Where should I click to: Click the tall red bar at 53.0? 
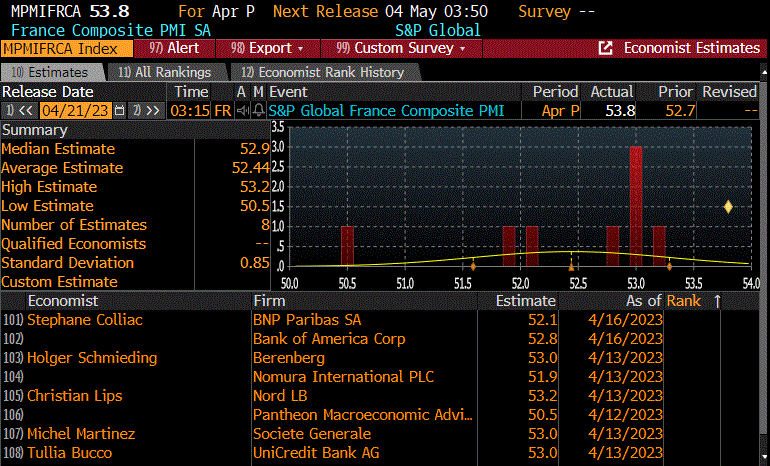636,206
